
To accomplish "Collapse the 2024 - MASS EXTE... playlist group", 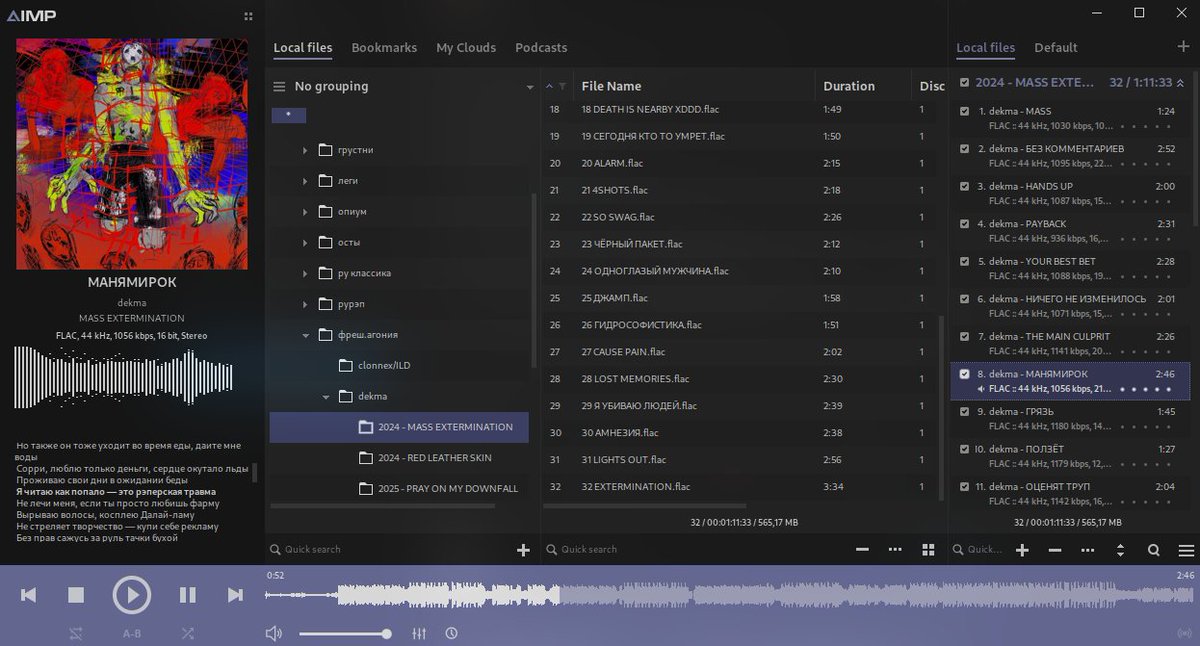I will click(1180, 83).
